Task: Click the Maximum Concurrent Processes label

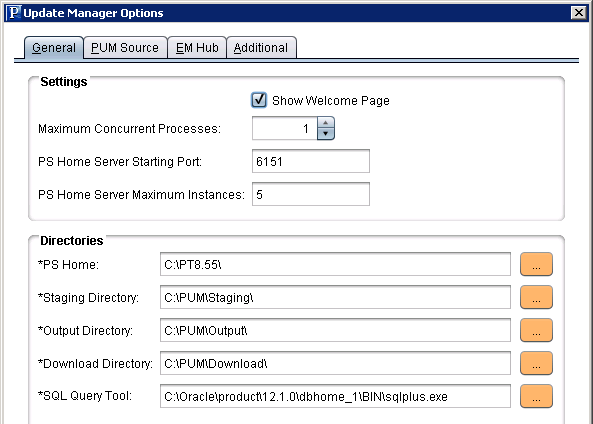Action: (x=129, y=129)
